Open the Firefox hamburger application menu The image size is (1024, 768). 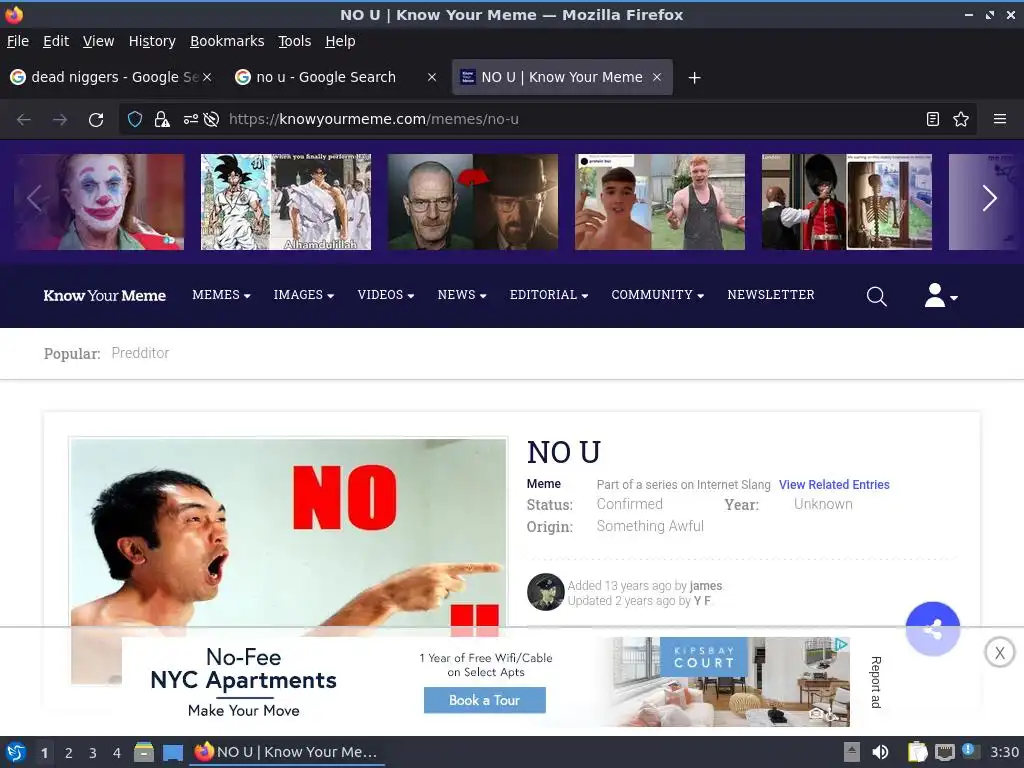999,119
